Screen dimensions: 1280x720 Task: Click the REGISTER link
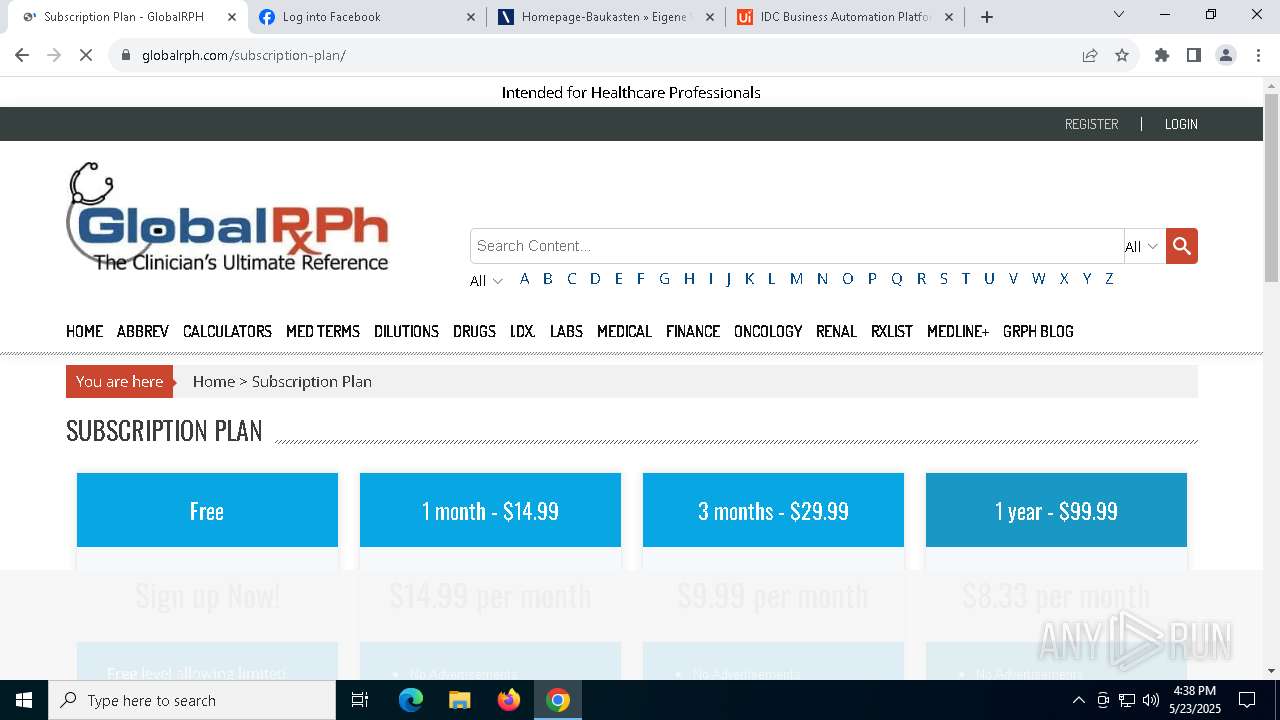(x=1091, y=124)
